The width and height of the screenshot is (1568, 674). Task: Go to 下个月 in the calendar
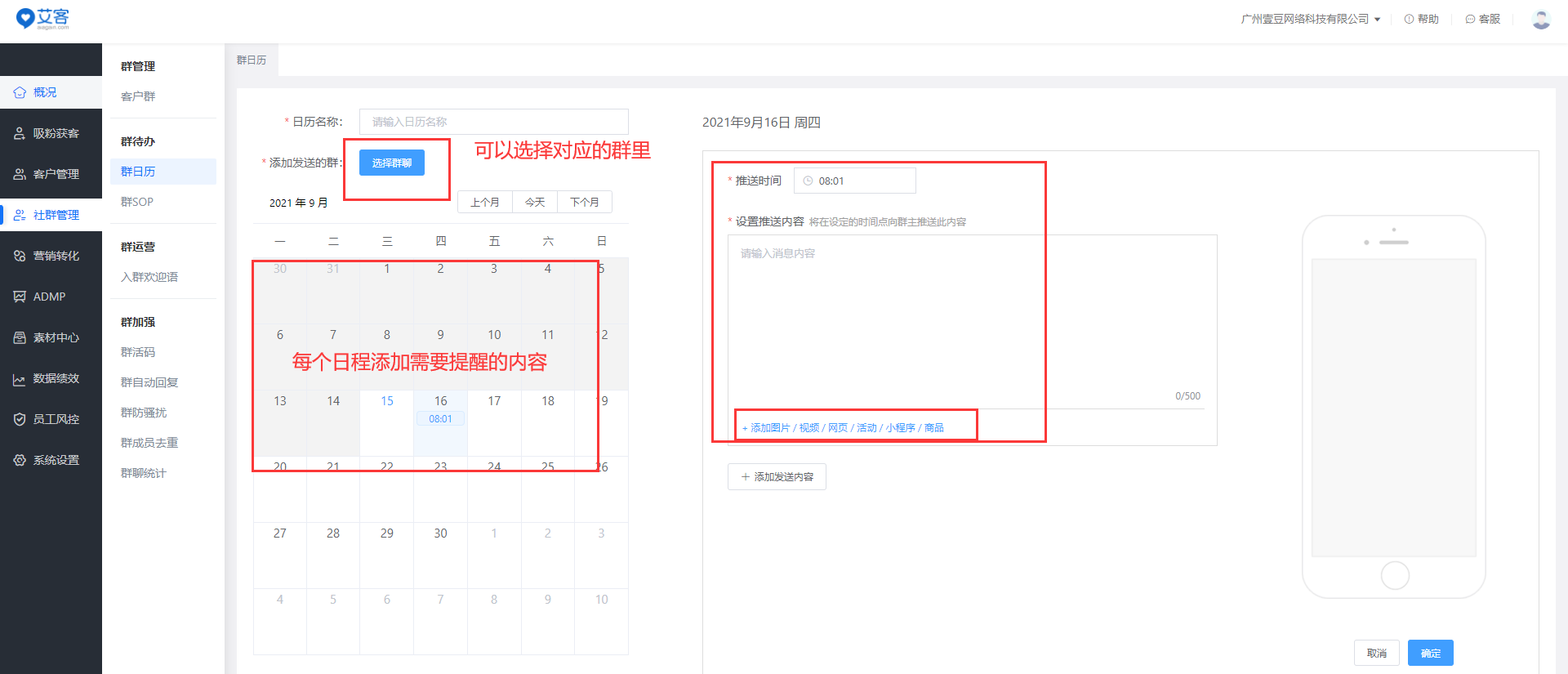click(584, 202)
